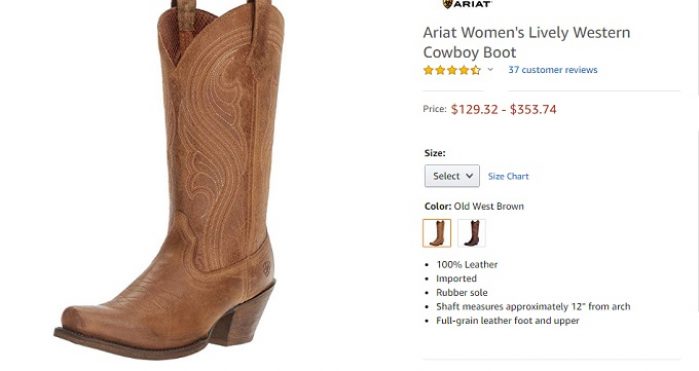The height and width of the screenshot is (371, 699).
Task: Click the four-and-a-half star rating
Action: (452, 70)
